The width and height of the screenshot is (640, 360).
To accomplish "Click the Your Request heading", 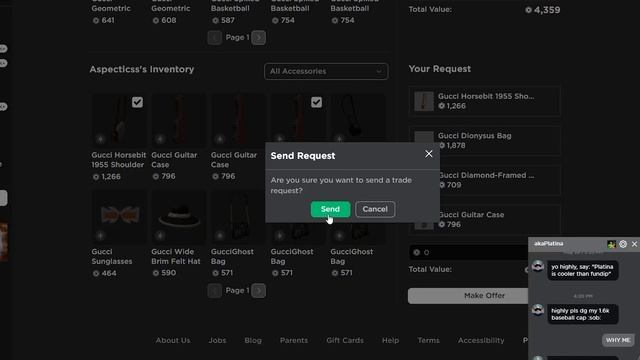I will [440, 69].
